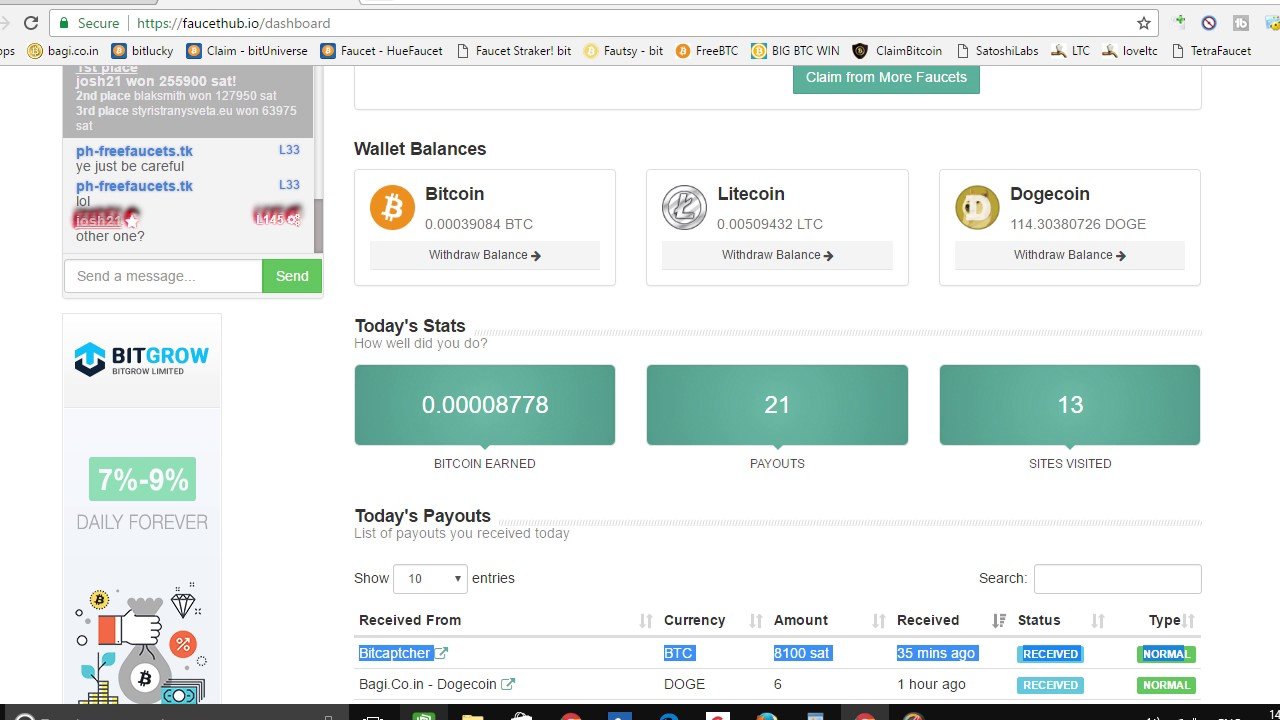Open the Bagi.Co.in - Dogecoin faucet link
Viewport: 1280px width, 720px height.
tap(428, 684)
